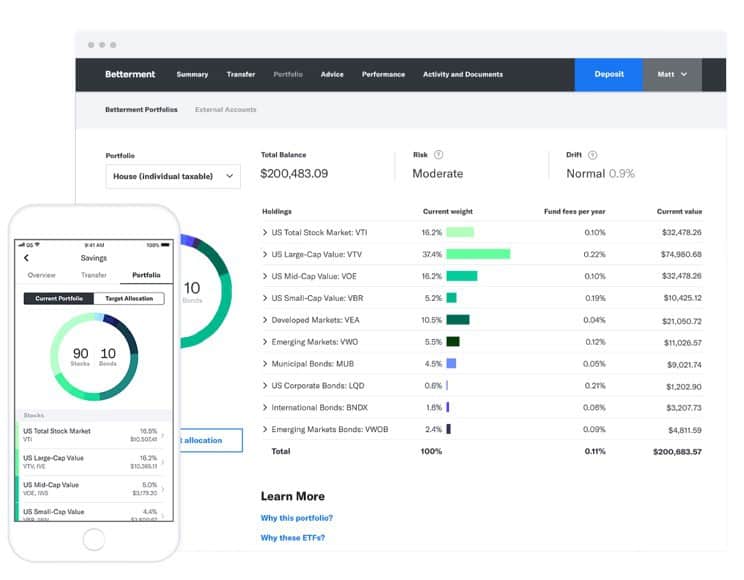This screenshot has width=744, height=580.
Task: Click the partially hidden allocation button
Action: 211,440
